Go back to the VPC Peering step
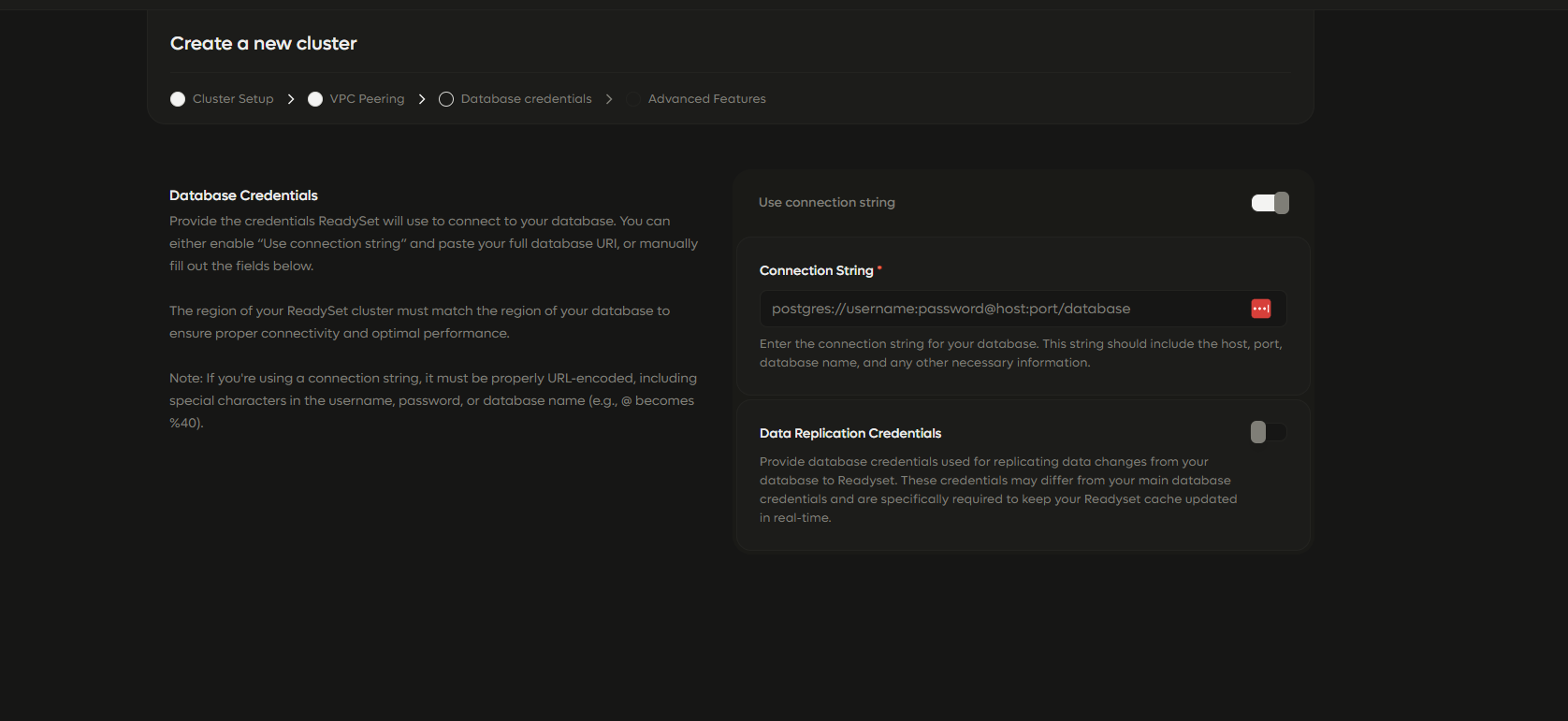The width and height of the screenshot is (1568, 721). coord(368,99)
